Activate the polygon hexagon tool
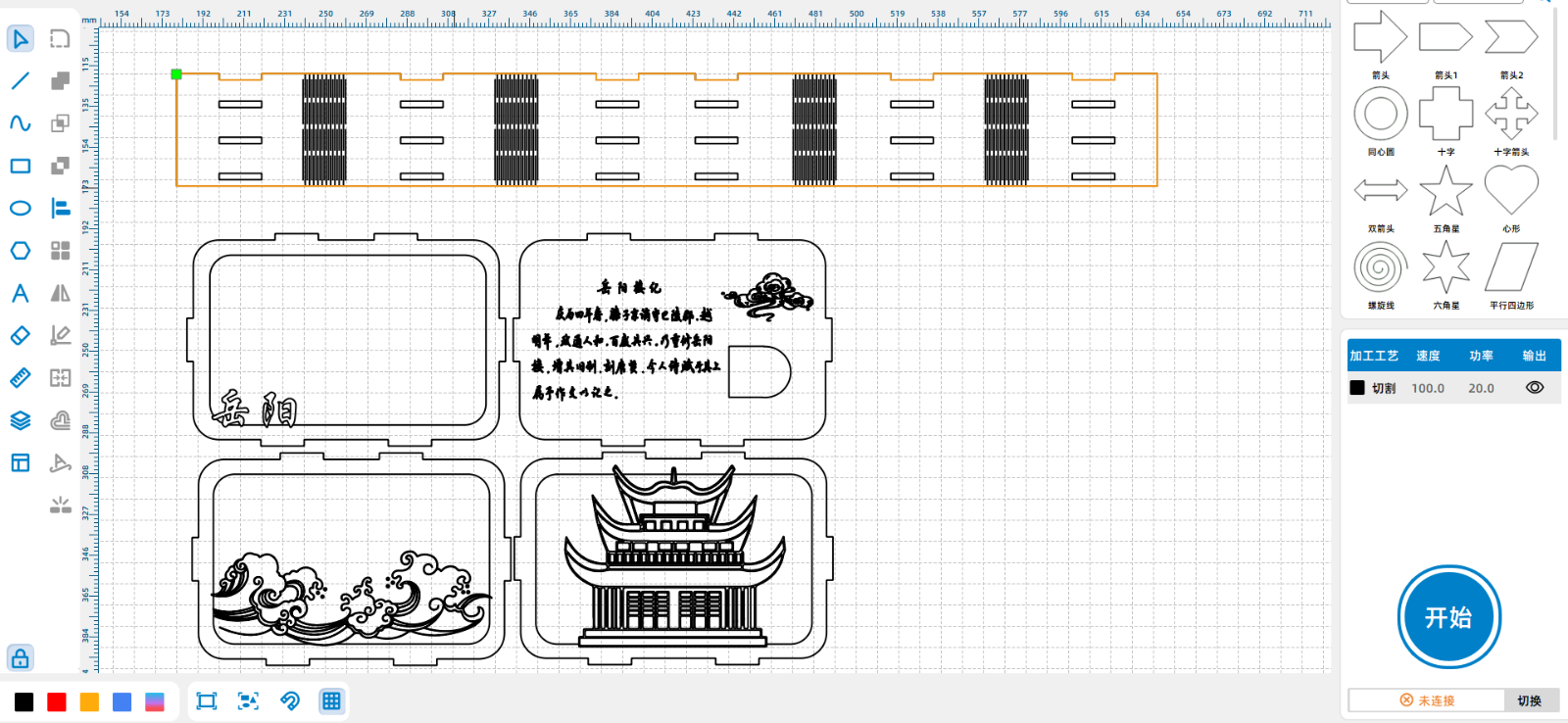This screenshot has height=723, width=1568. tap(21, 251)
